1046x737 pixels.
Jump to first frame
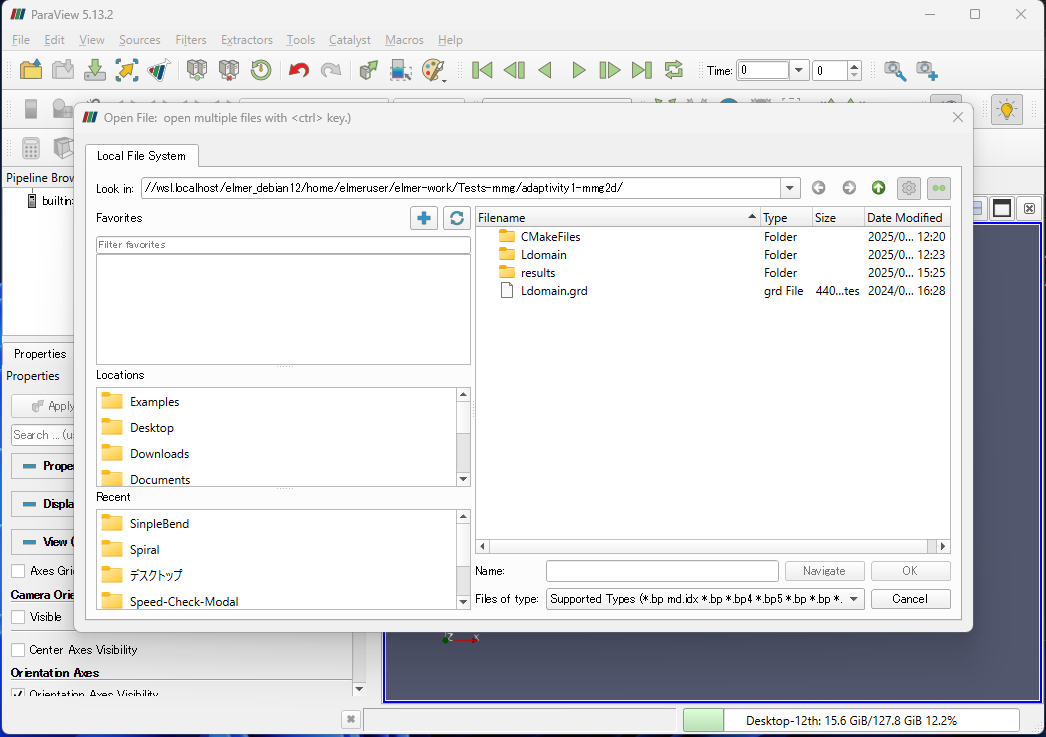(x=482, y=70)
